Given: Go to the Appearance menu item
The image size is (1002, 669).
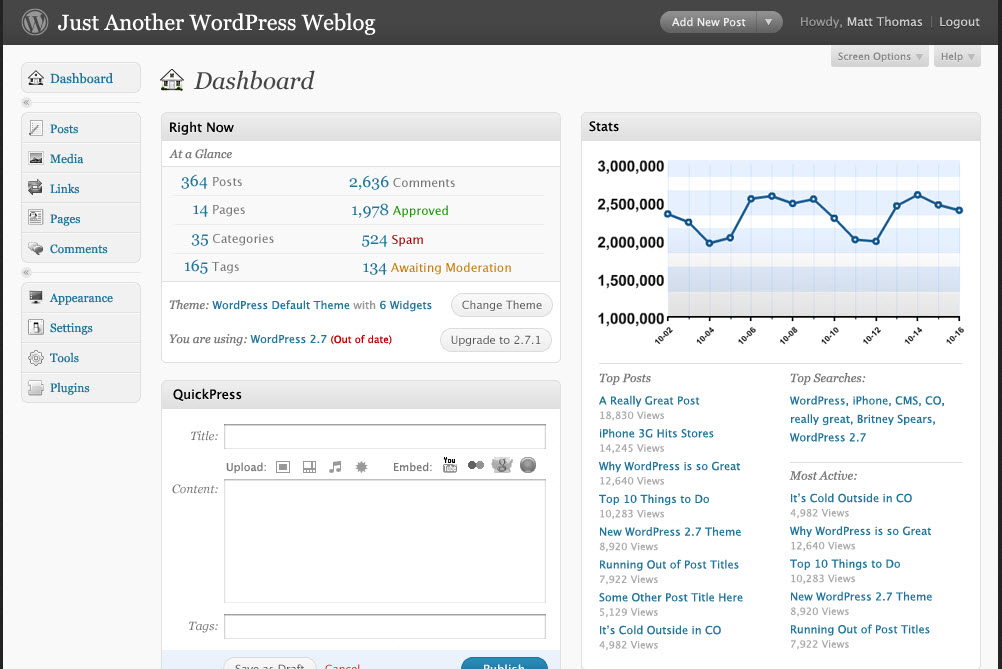Looking at the screenshot, I should [81, 298].
